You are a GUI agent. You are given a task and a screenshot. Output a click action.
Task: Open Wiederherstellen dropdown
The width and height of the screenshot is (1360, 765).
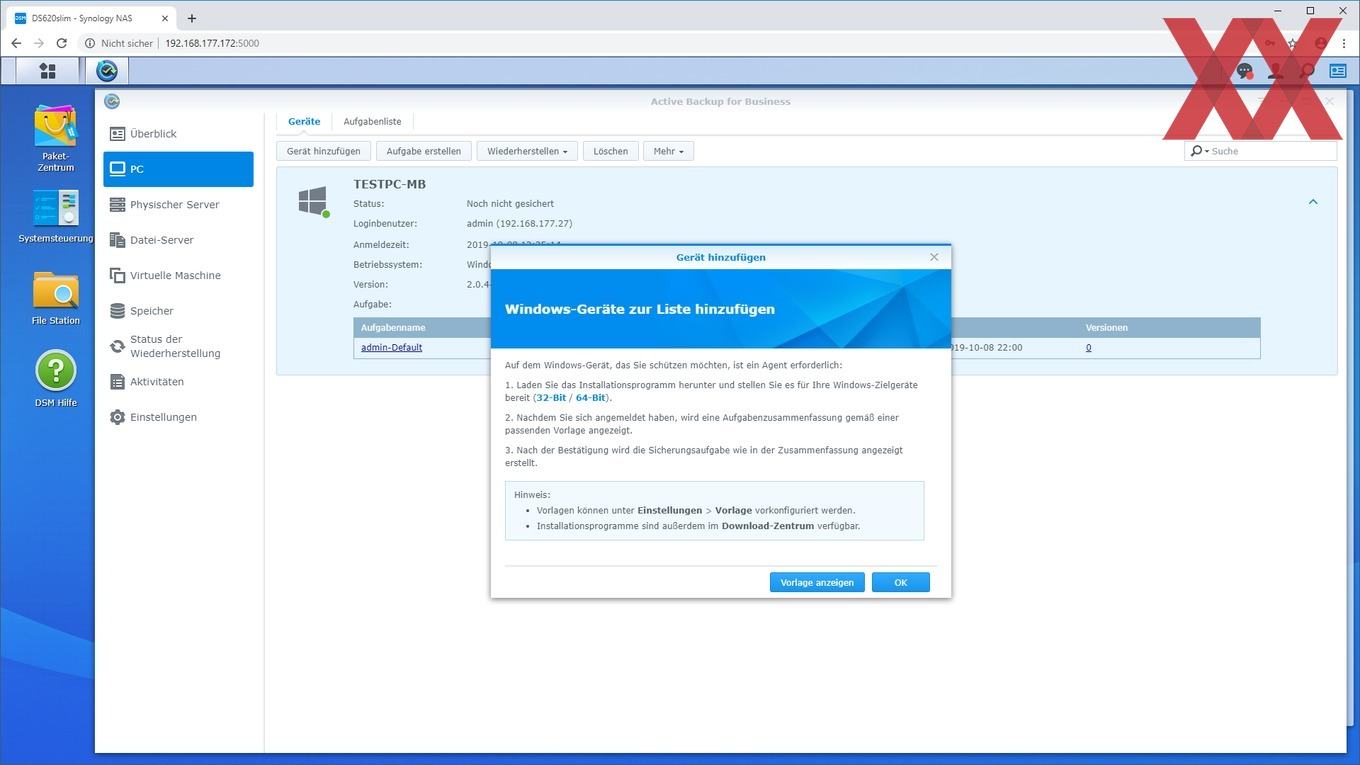point(527,151)
